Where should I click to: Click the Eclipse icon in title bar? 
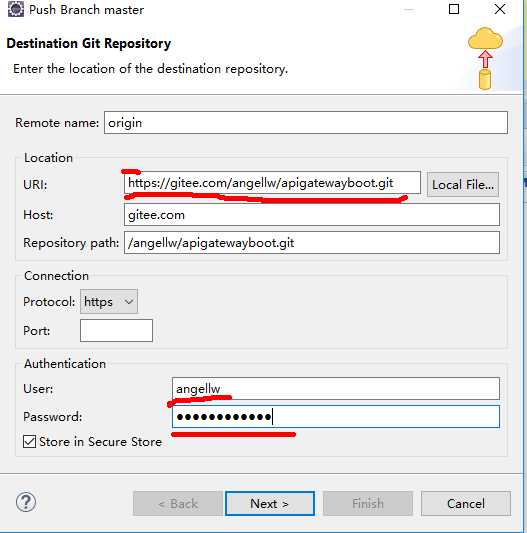[16, 9]
